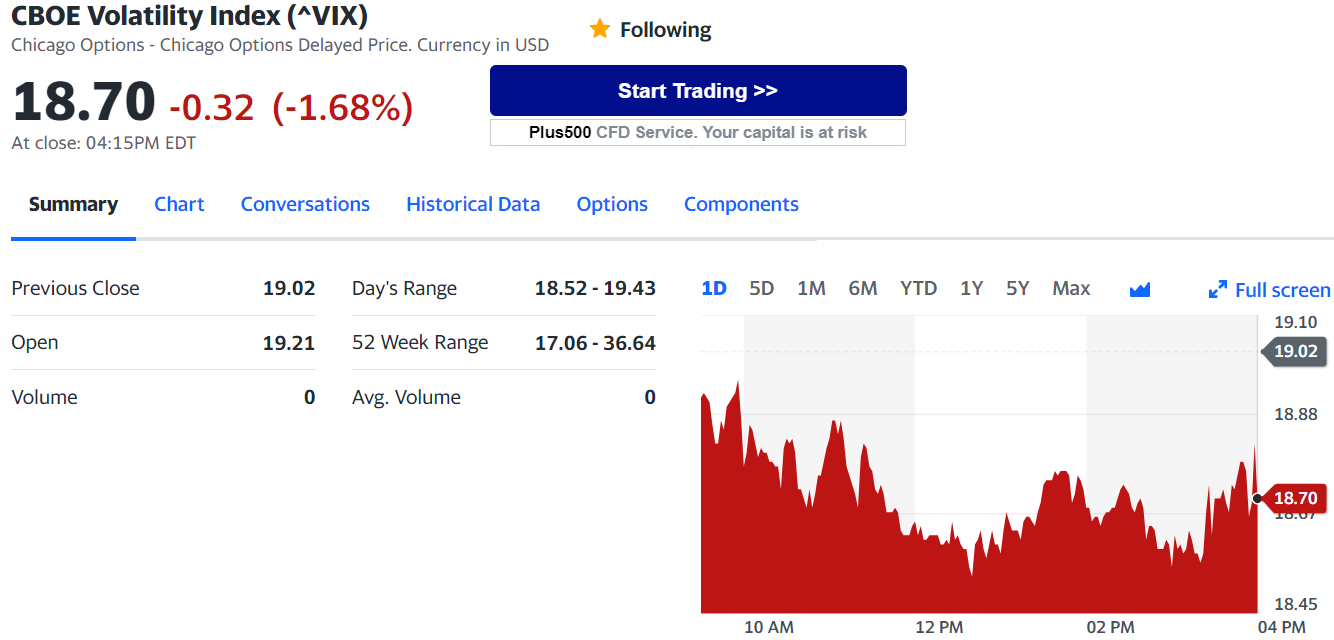The width and height of the screenshot is (1334, 640).
Task: Click the 04 PM chart axis label
Action: 1281,627
